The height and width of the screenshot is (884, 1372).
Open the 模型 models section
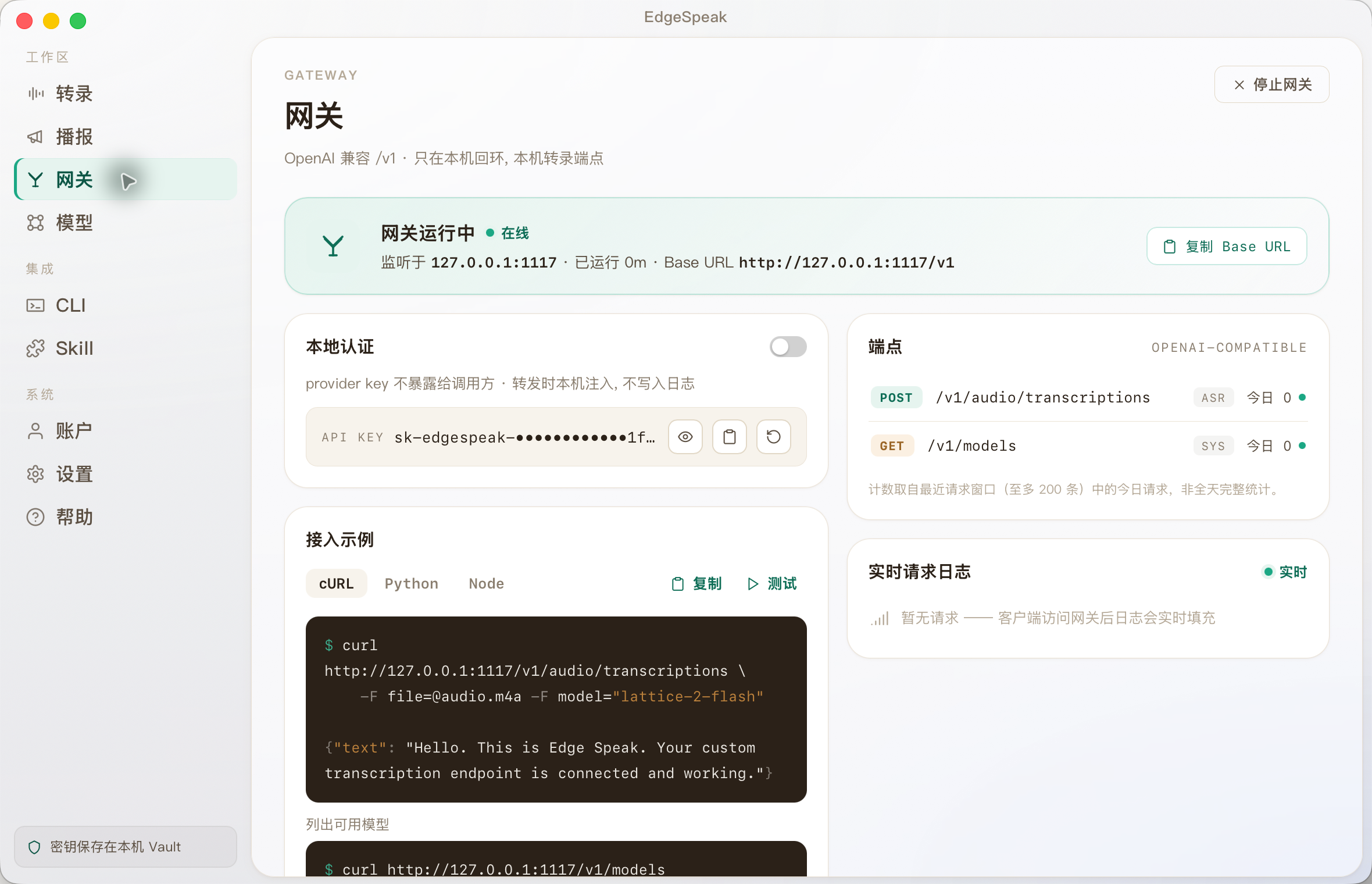pos(125,223)
